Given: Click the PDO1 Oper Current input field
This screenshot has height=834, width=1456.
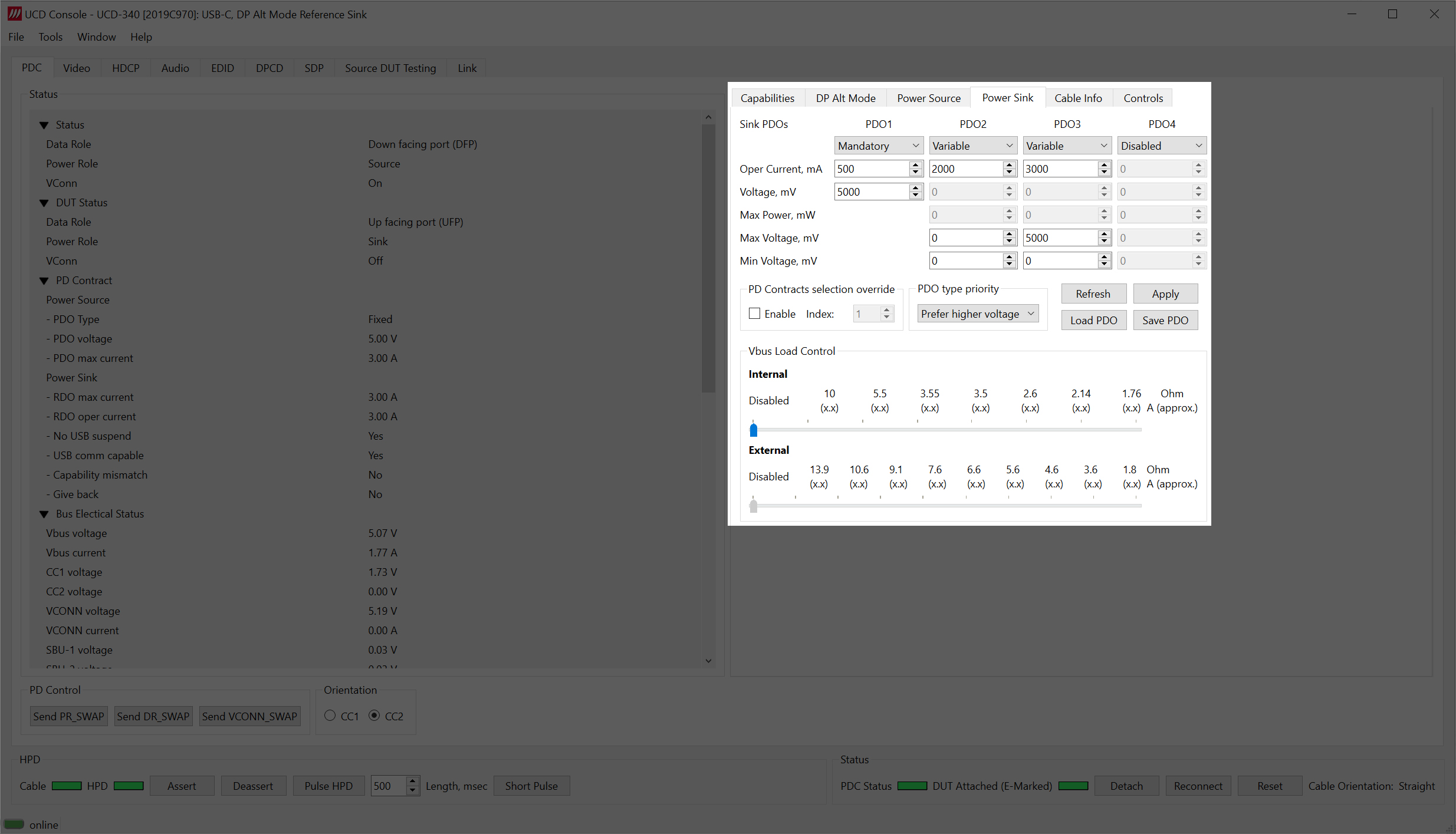Looking at the screenshot, I should coord(872,169).
